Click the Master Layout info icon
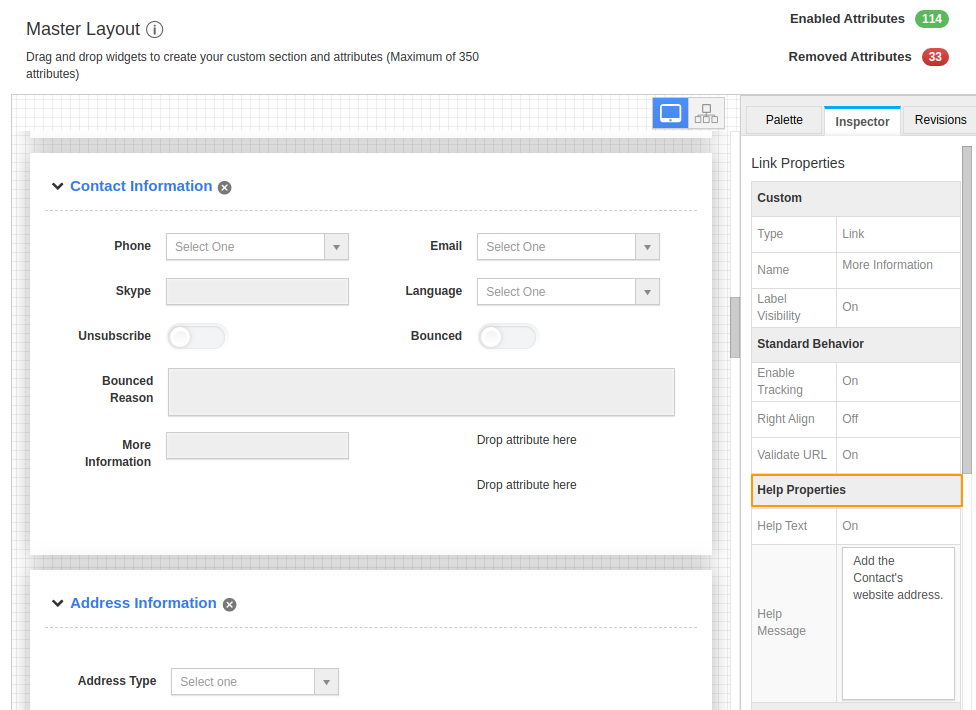 tap(155, 30)
